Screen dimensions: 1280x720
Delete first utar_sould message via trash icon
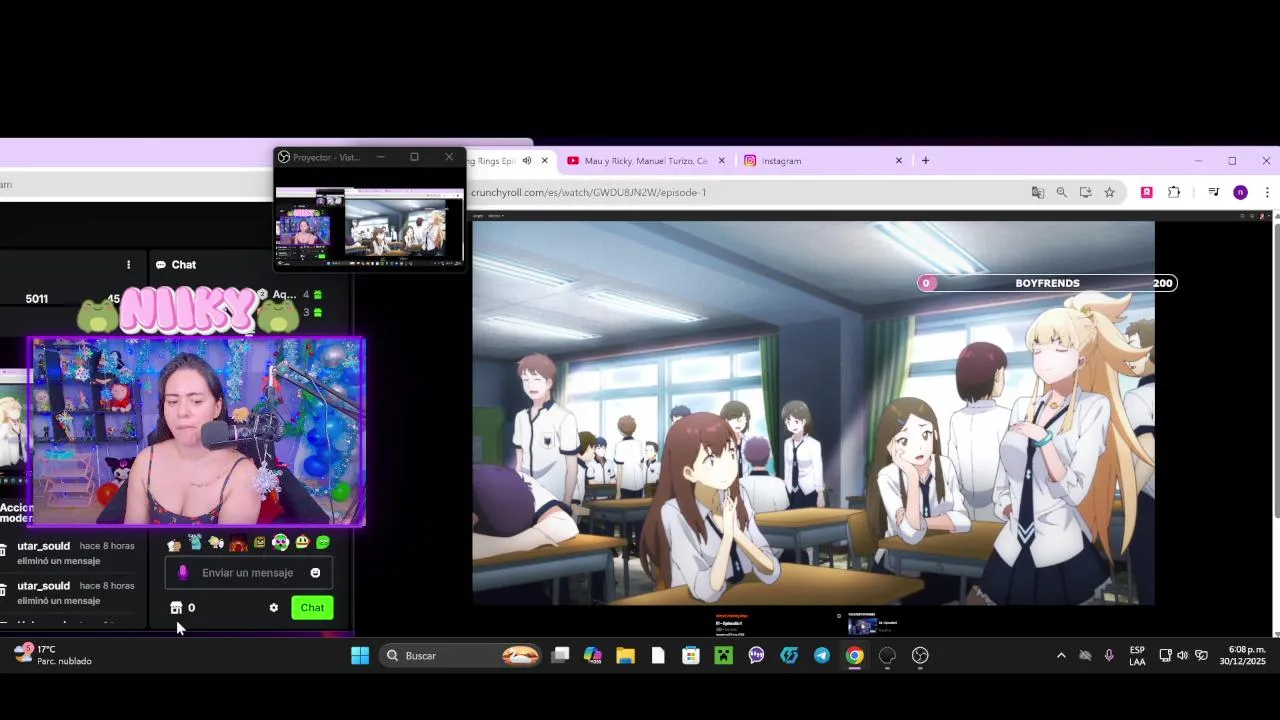tap(3, 550)
